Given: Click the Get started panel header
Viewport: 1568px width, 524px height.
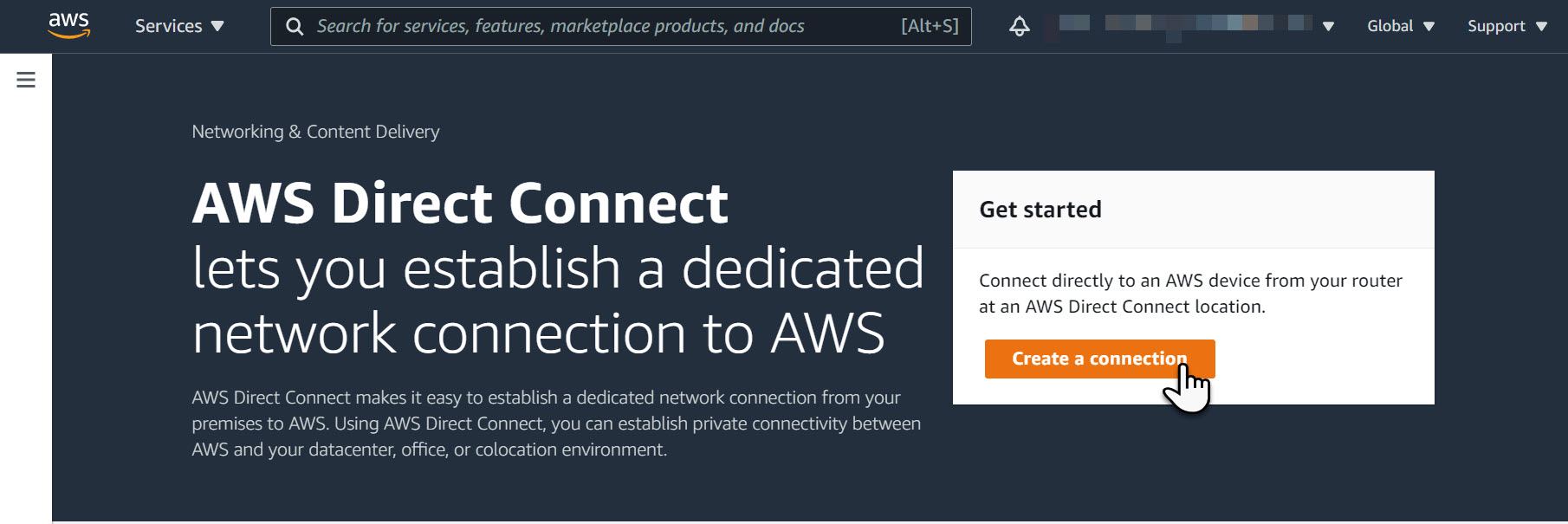Looking at the screenshot, I should [1194, 210].
